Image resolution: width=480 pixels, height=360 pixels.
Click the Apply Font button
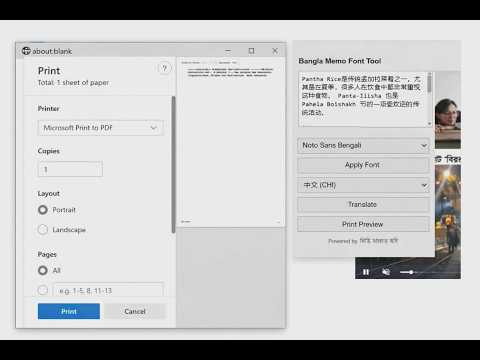point(363,165)
